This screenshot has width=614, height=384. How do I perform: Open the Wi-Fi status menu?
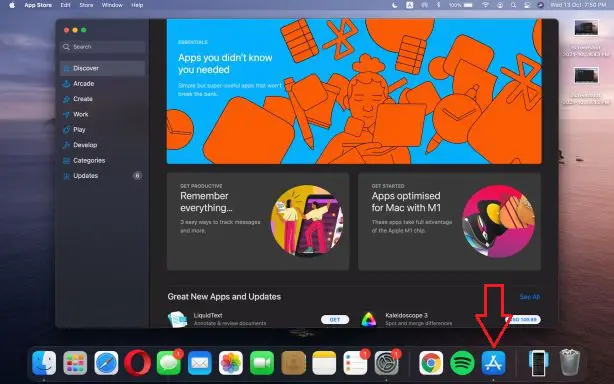pyautogui.click(x=485, y=5)
